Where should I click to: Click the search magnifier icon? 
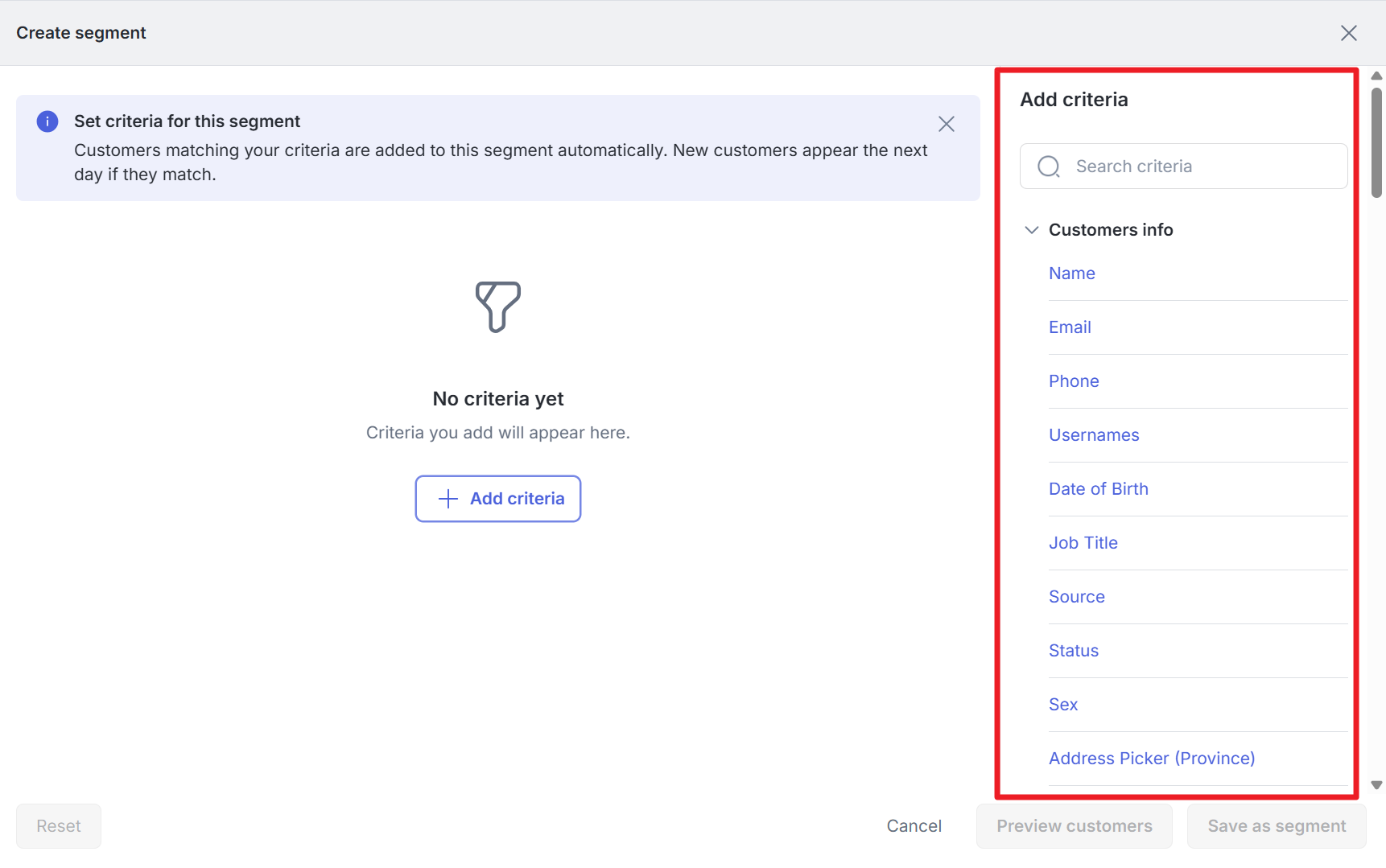pyautogui.click(x=1049, y=167)
